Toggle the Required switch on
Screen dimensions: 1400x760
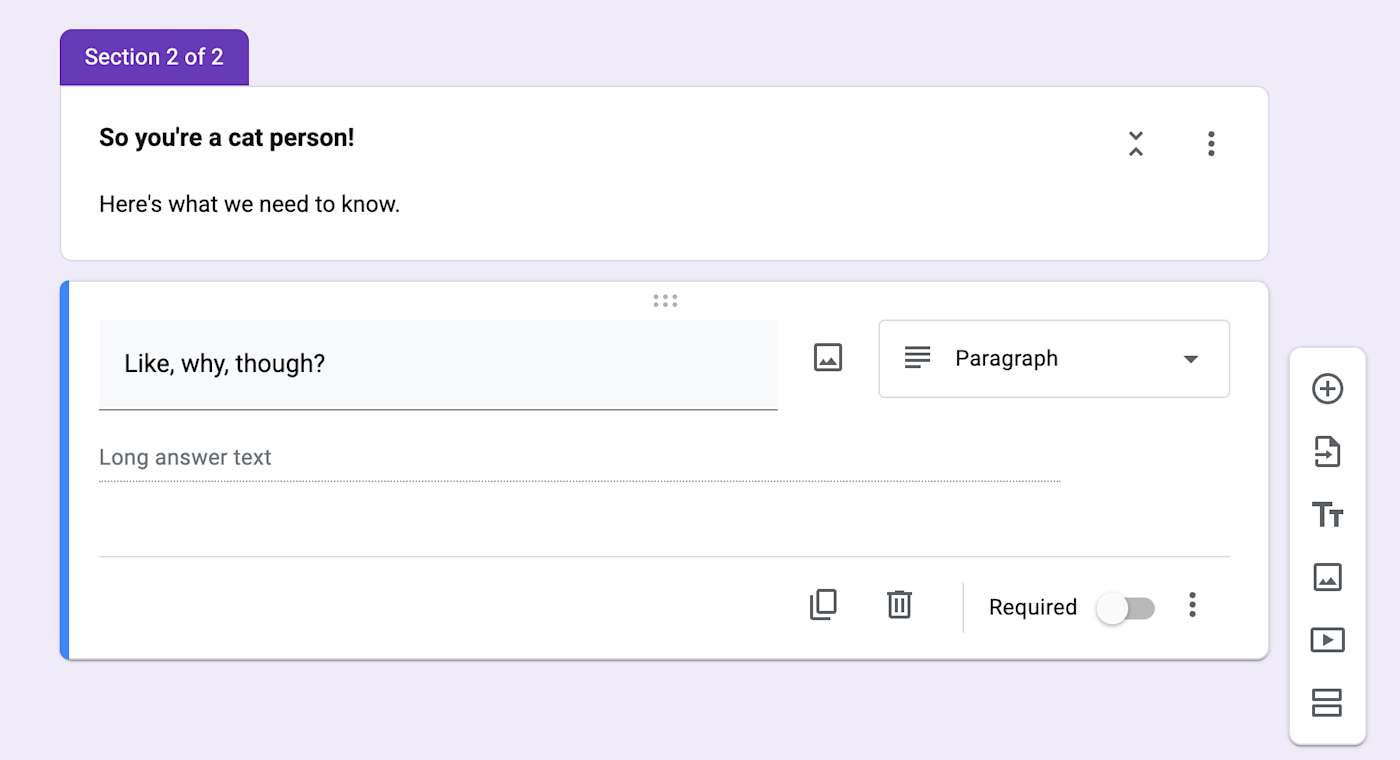coord(1125,608)
